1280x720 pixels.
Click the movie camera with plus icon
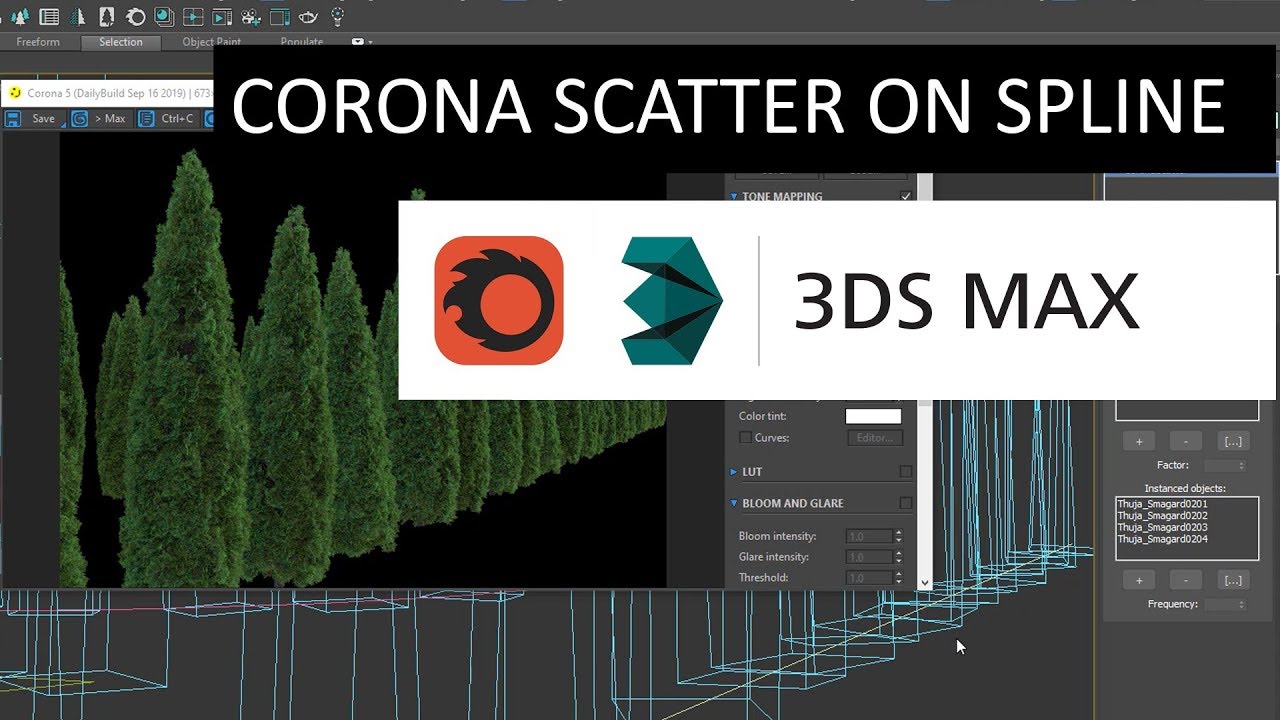click(251, 16)
